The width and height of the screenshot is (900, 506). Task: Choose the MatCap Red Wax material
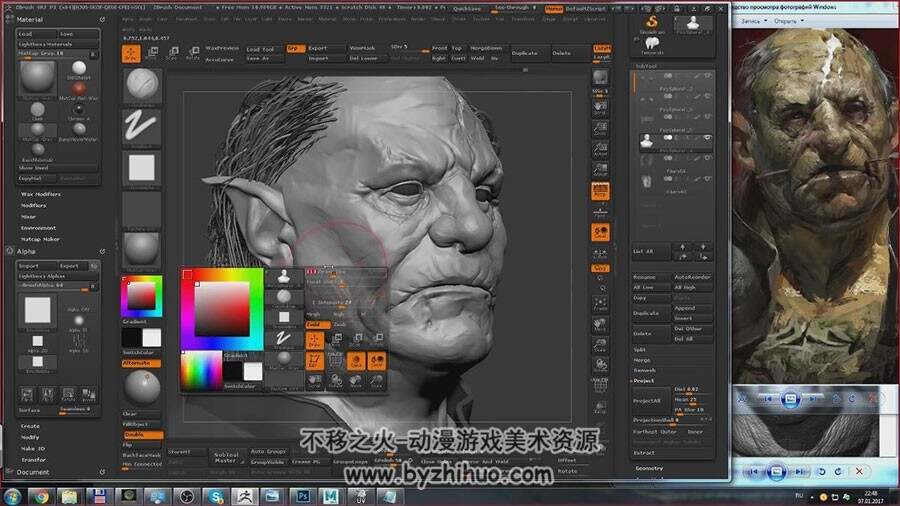(79, 89)
